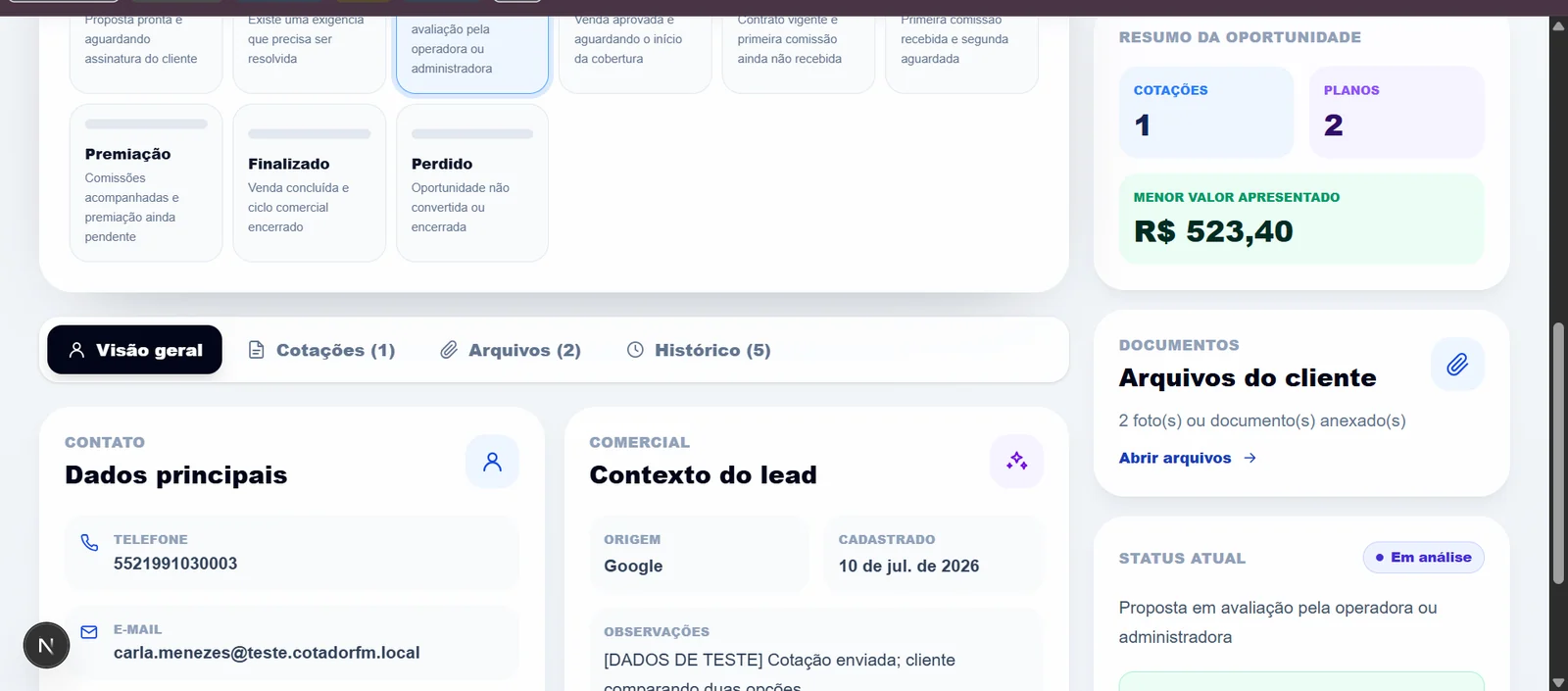Click the paperclip icon beside Arquivos tab
Viewport: 1568px width, 691px height.
449,350
